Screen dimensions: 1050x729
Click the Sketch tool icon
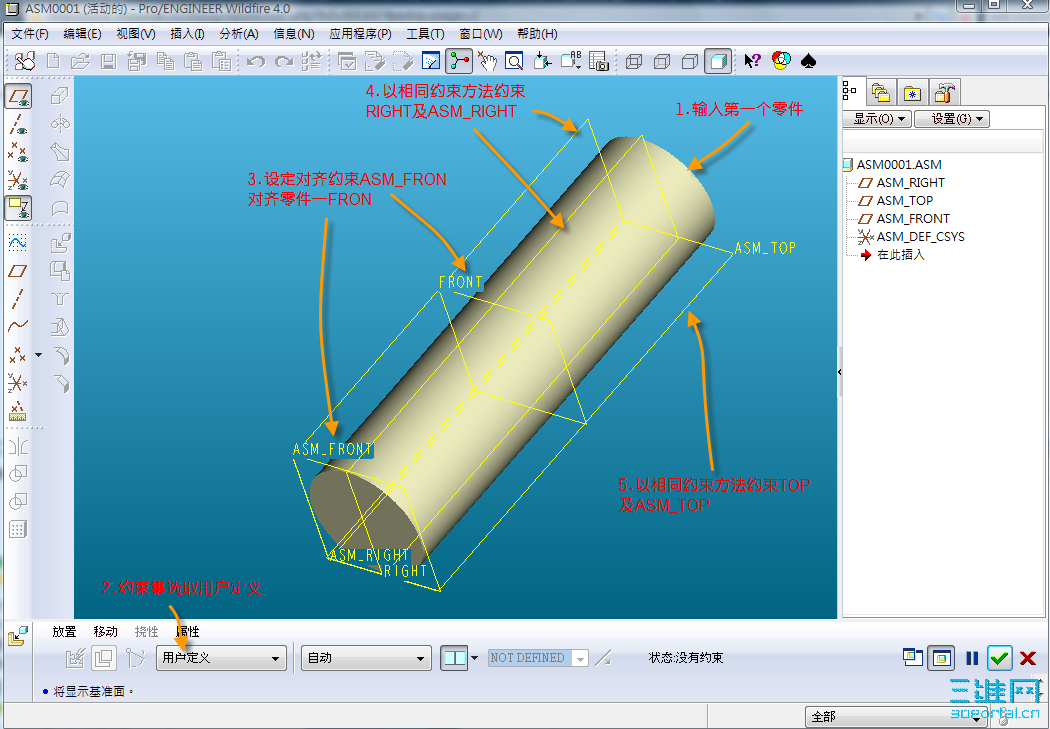[x=18, y=243]
